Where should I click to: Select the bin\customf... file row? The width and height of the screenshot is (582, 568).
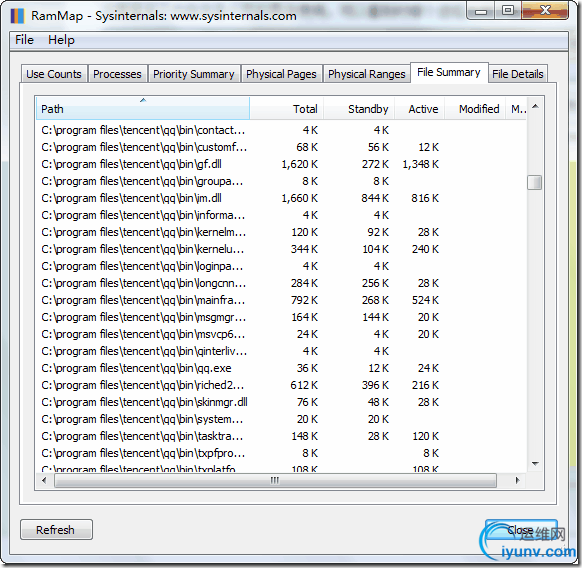[x=281, y=147]
